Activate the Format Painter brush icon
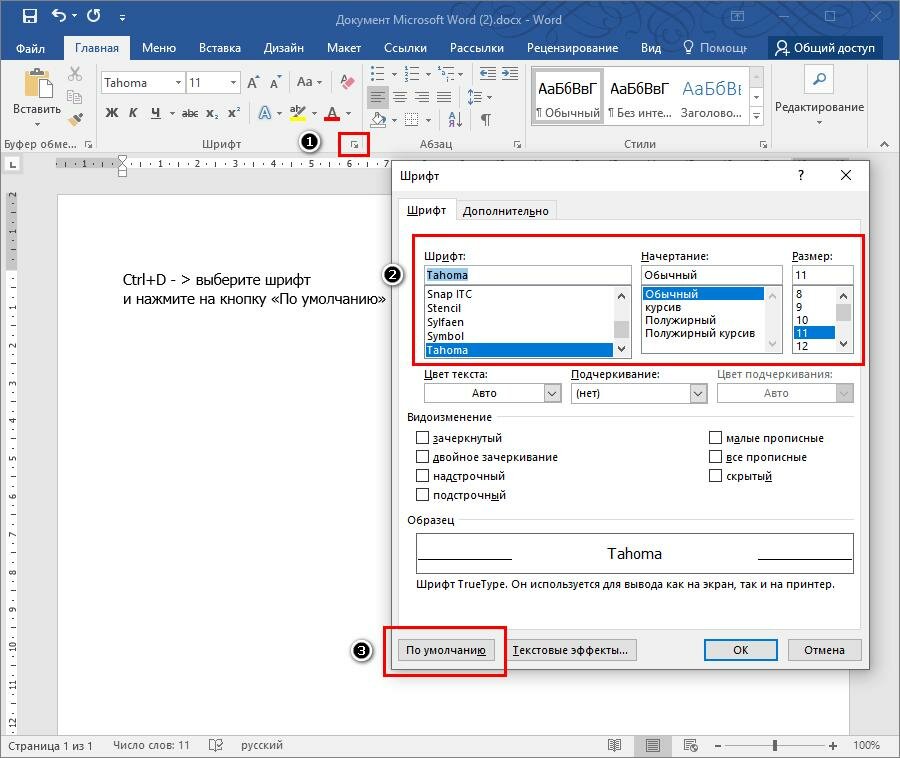 click(75, 119)
